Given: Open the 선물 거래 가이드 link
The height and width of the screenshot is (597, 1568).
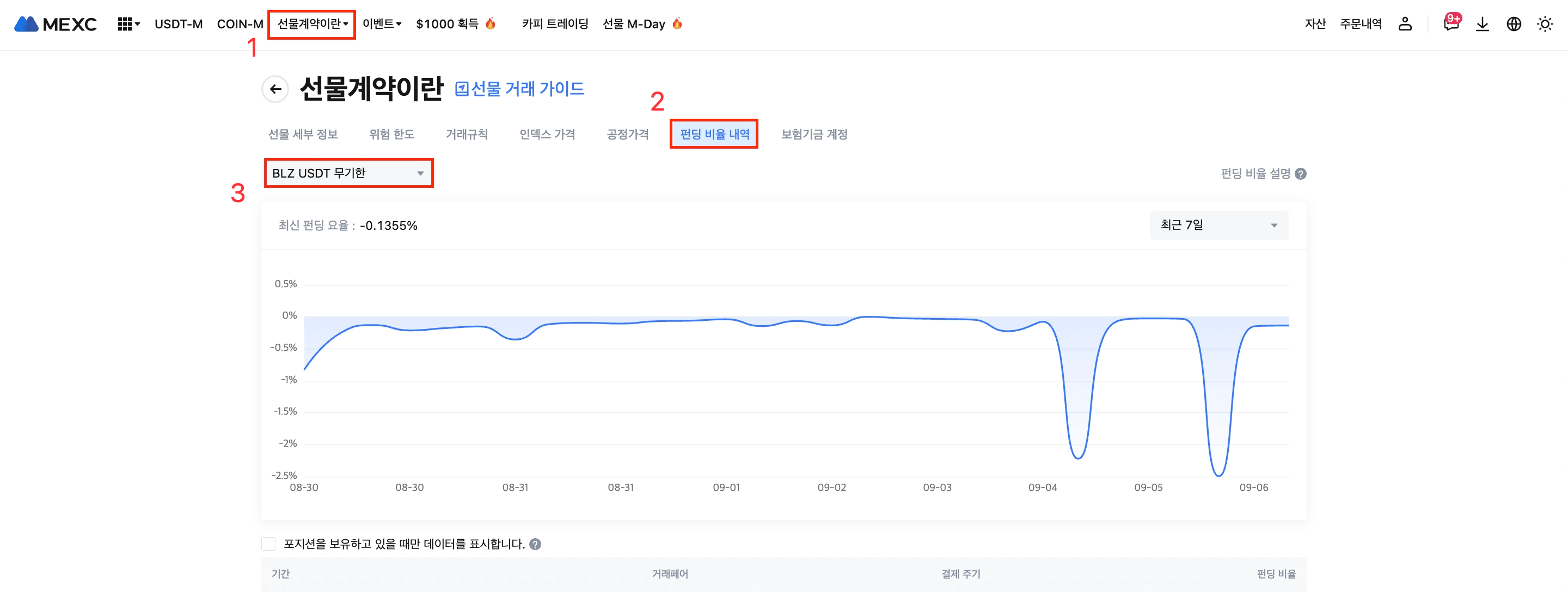Looking at the screenshot, I should pos(520,89).
